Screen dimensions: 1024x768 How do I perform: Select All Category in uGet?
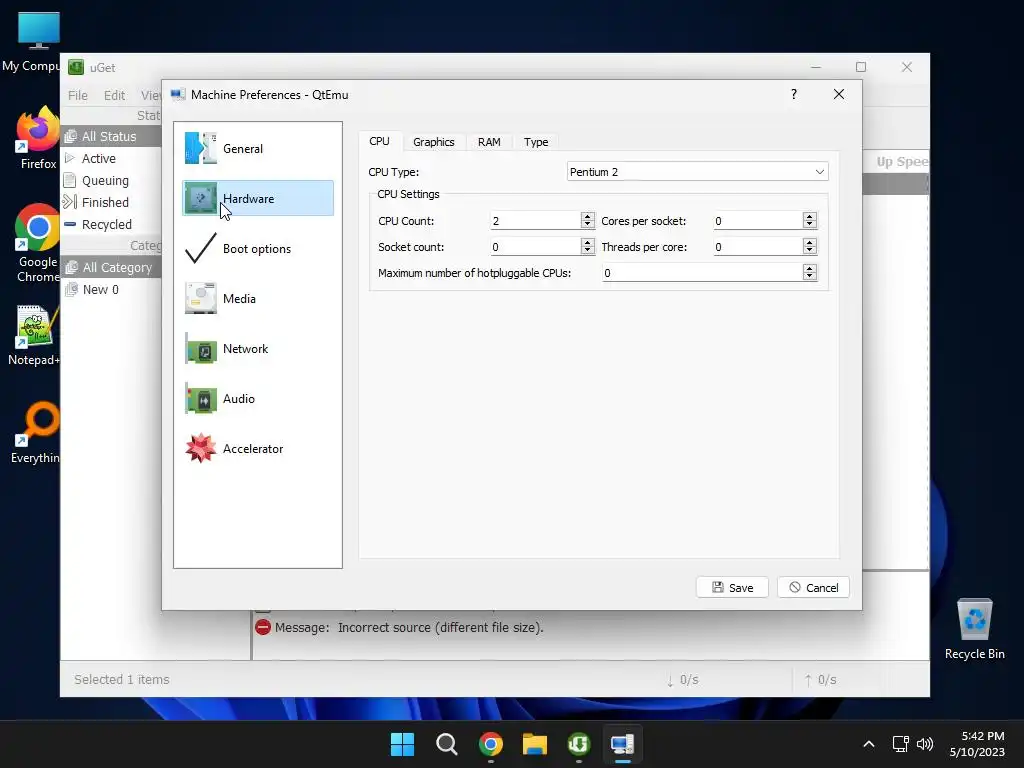tap(111, 267)
